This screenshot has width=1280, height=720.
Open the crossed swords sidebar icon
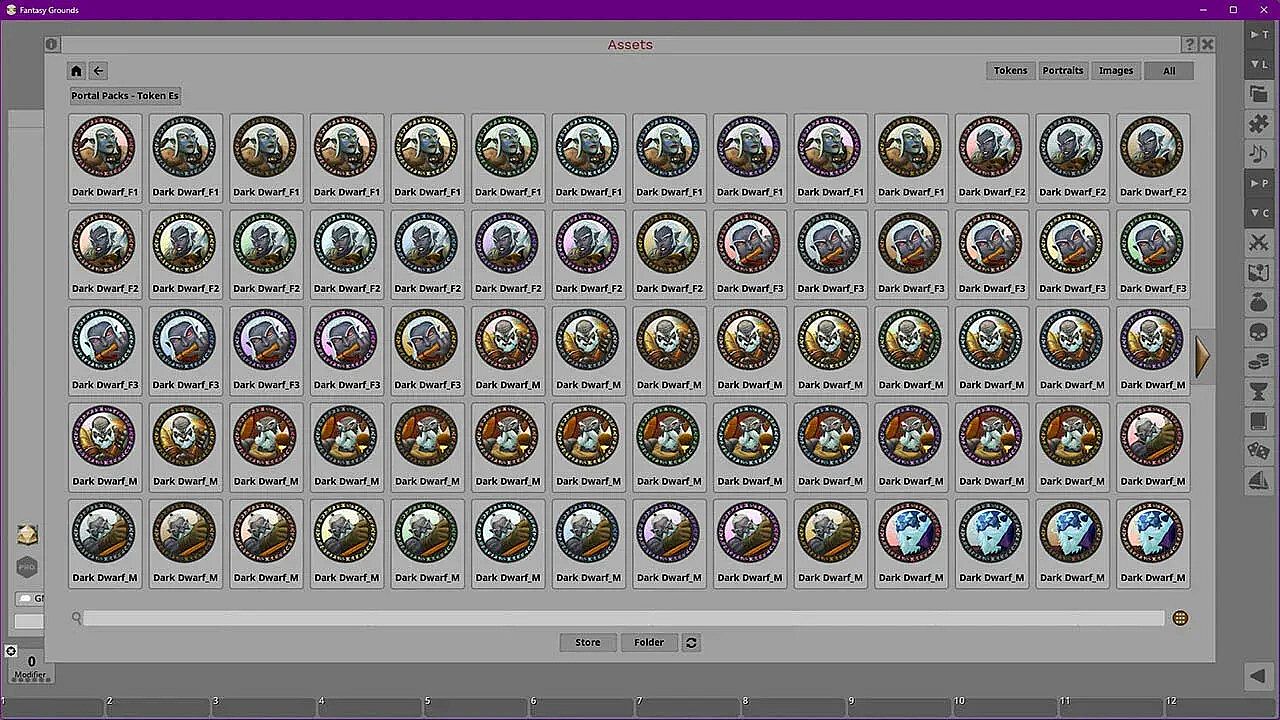tap(1258, 243)
